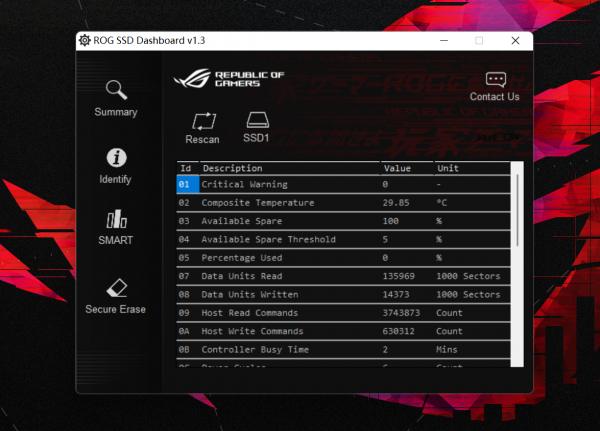Screen dimensions: 600x431
Task: Click the 630312 value cell
Action: pyautogui.click(x=398, y=331)
